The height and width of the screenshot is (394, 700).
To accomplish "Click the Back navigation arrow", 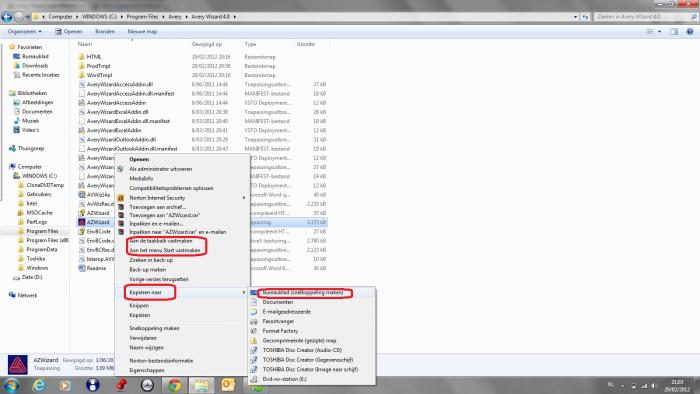I will coord(7,17).
